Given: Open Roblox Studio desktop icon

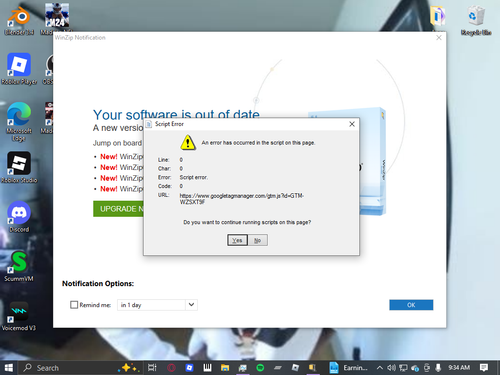Looking at the screenshot, I should pos(19,168).
